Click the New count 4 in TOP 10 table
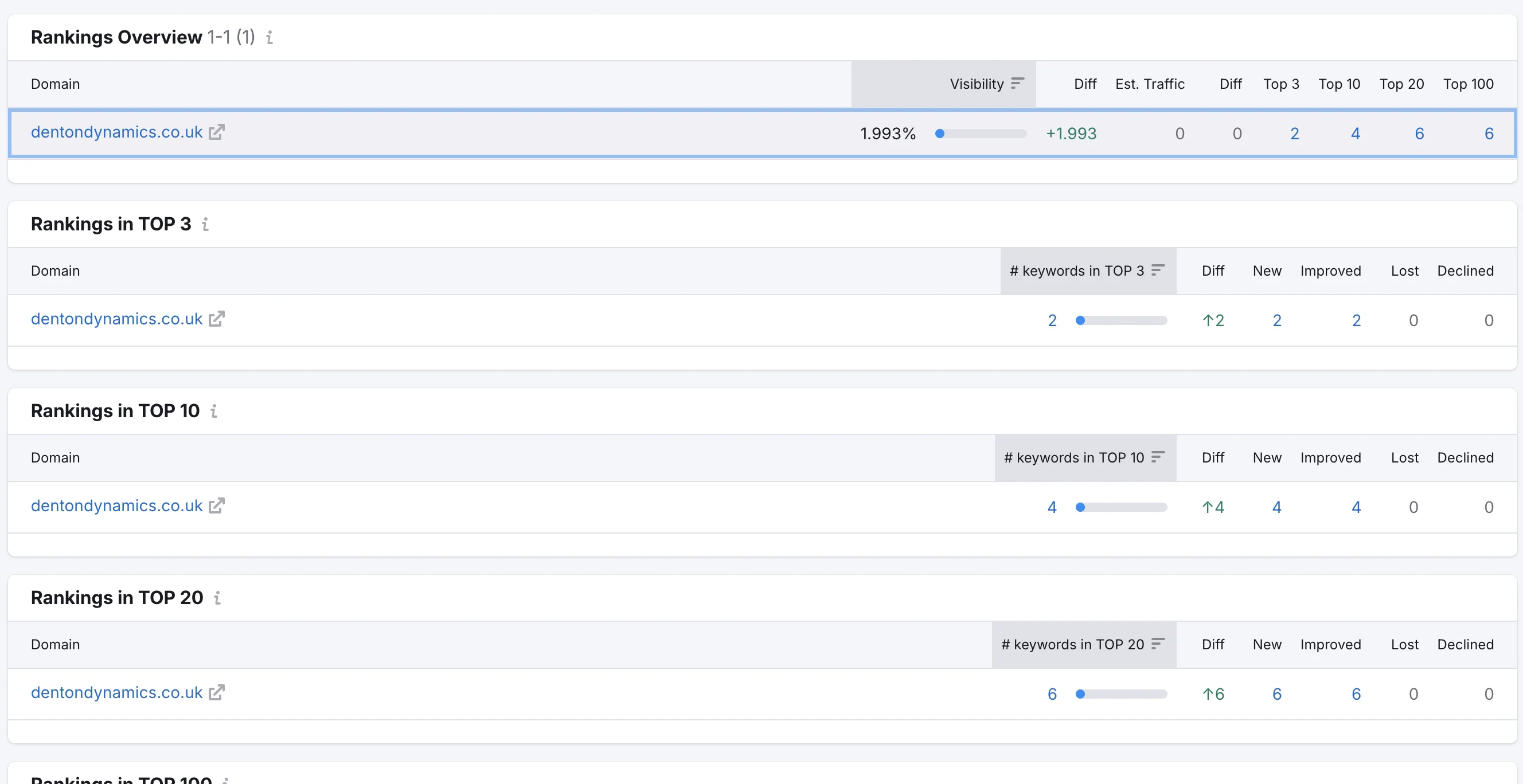Screen dimensions: 1523x784 pos(1276,507)
